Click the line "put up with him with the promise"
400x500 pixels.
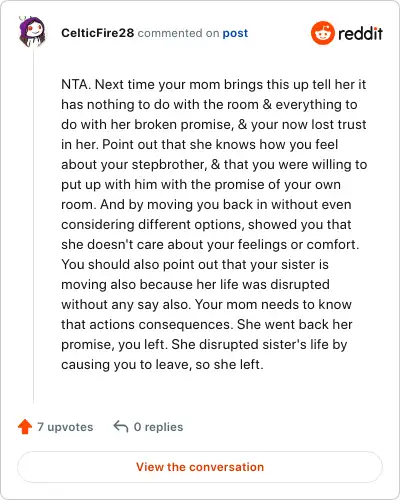(x=201, y=184)
